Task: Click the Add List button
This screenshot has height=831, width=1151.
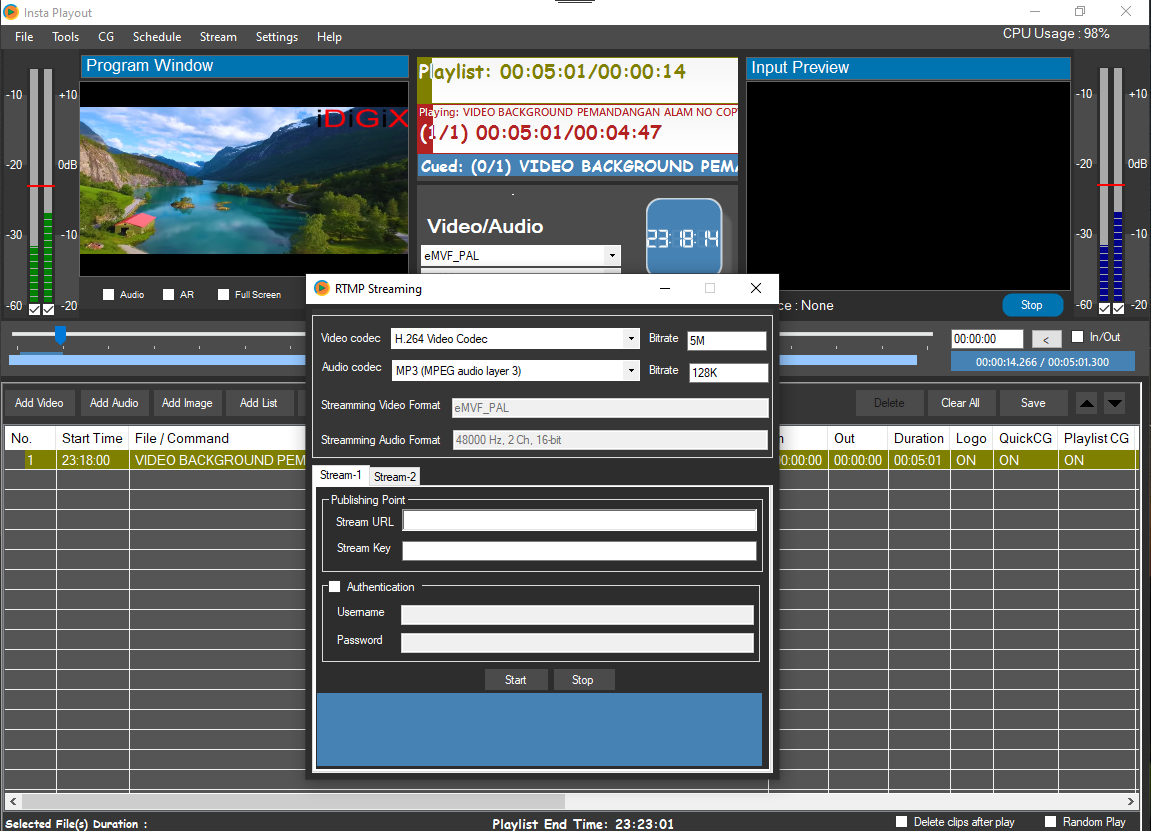Action: click(258, 403)
